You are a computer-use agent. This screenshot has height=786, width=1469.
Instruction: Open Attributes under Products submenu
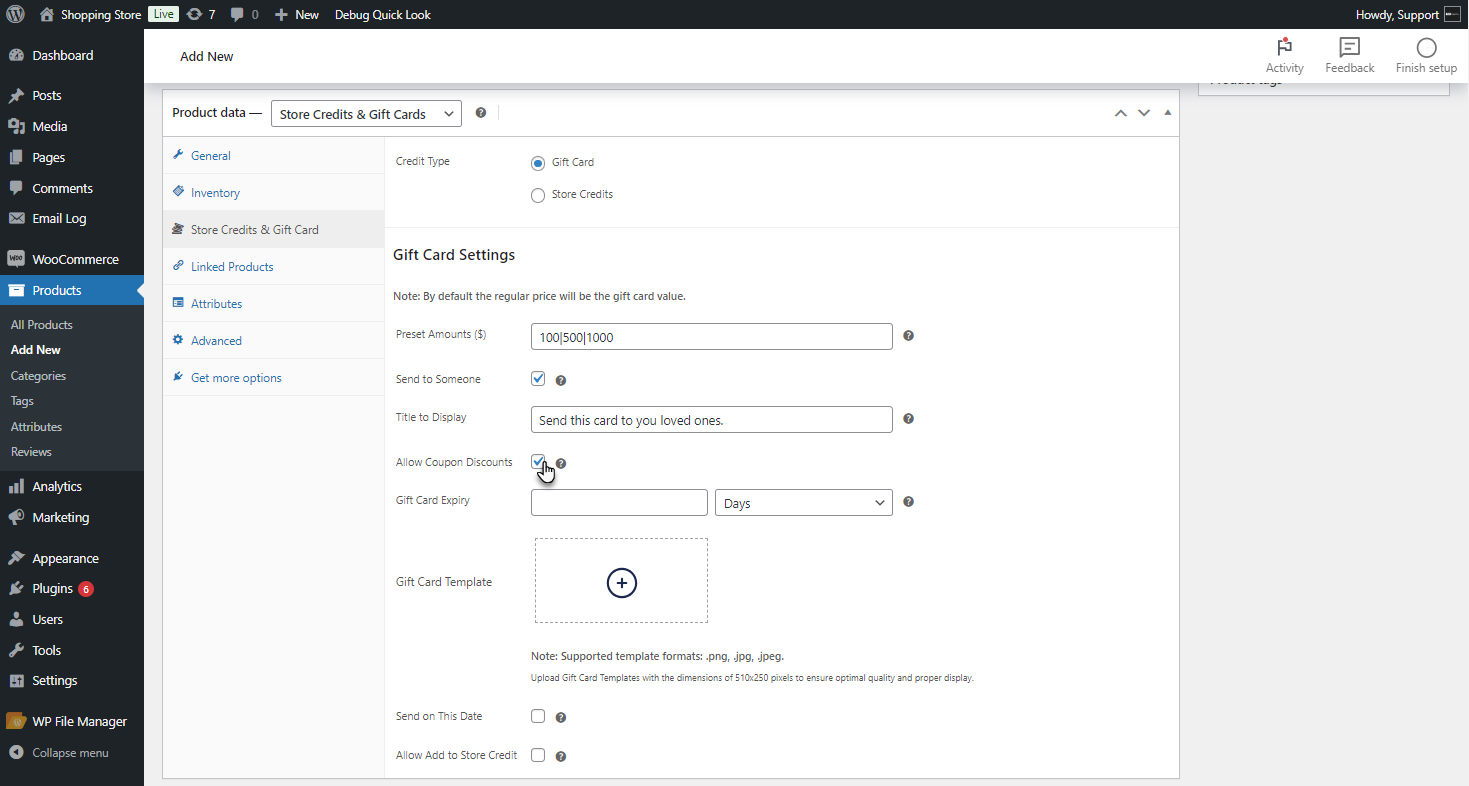click(x=36, y=427)
